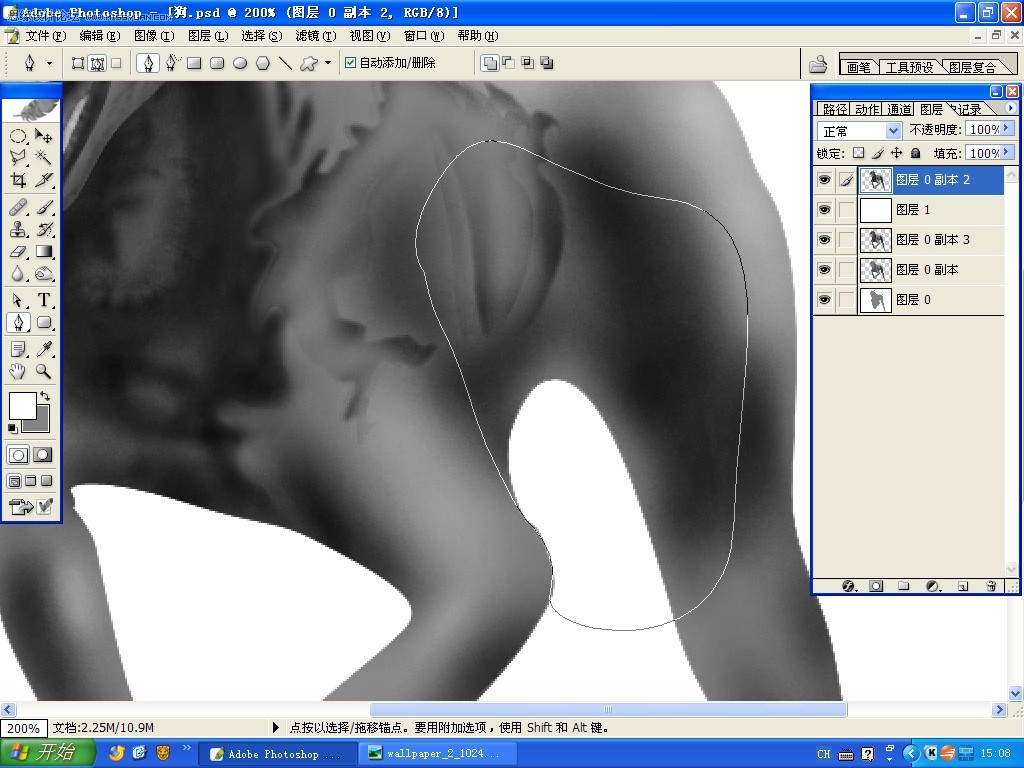Select the Hand tool
1024x768 pixels.
click(x=18, y=371)
